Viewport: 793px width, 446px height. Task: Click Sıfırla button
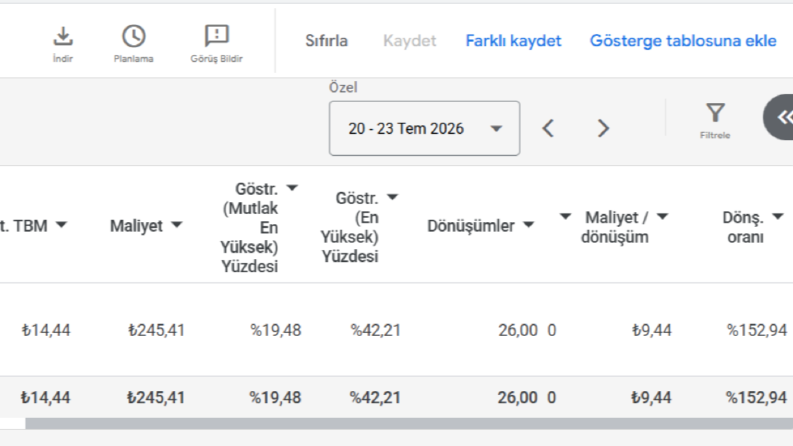[327, 40]
